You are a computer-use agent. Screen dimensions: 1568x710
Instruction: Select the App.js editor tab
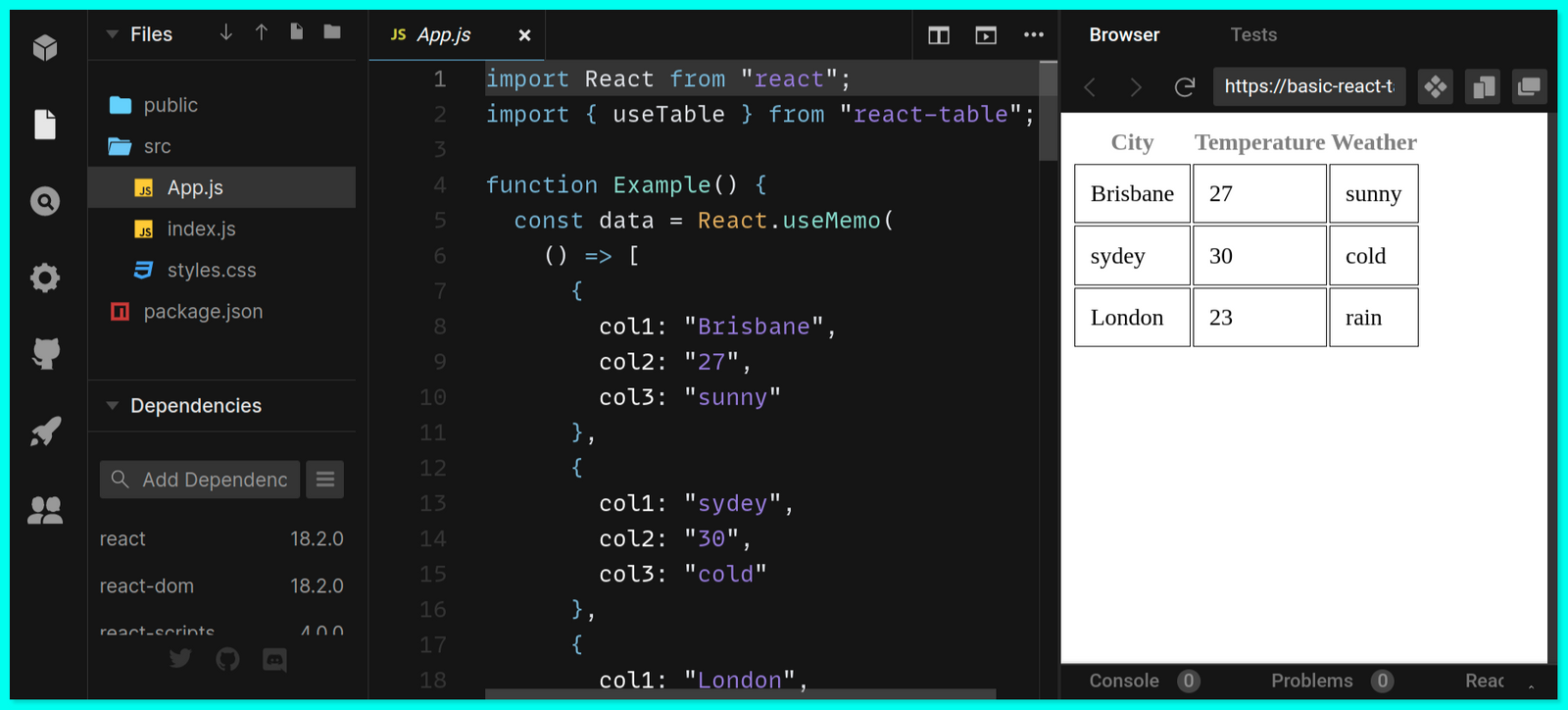pyautogui.click(x=443, y=35)
